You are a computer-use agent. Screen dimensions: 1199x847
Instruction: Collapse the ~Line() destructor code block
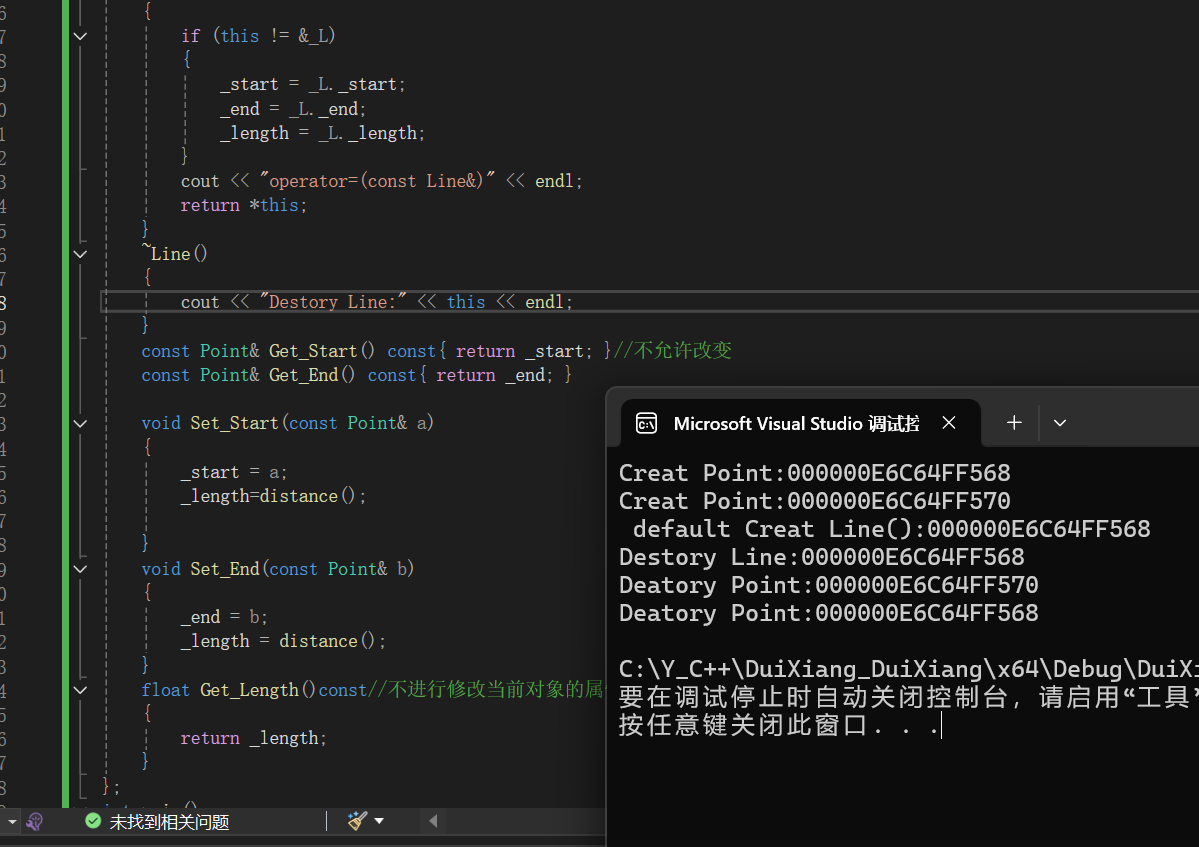pyautogui.click(x=80, y=254)
